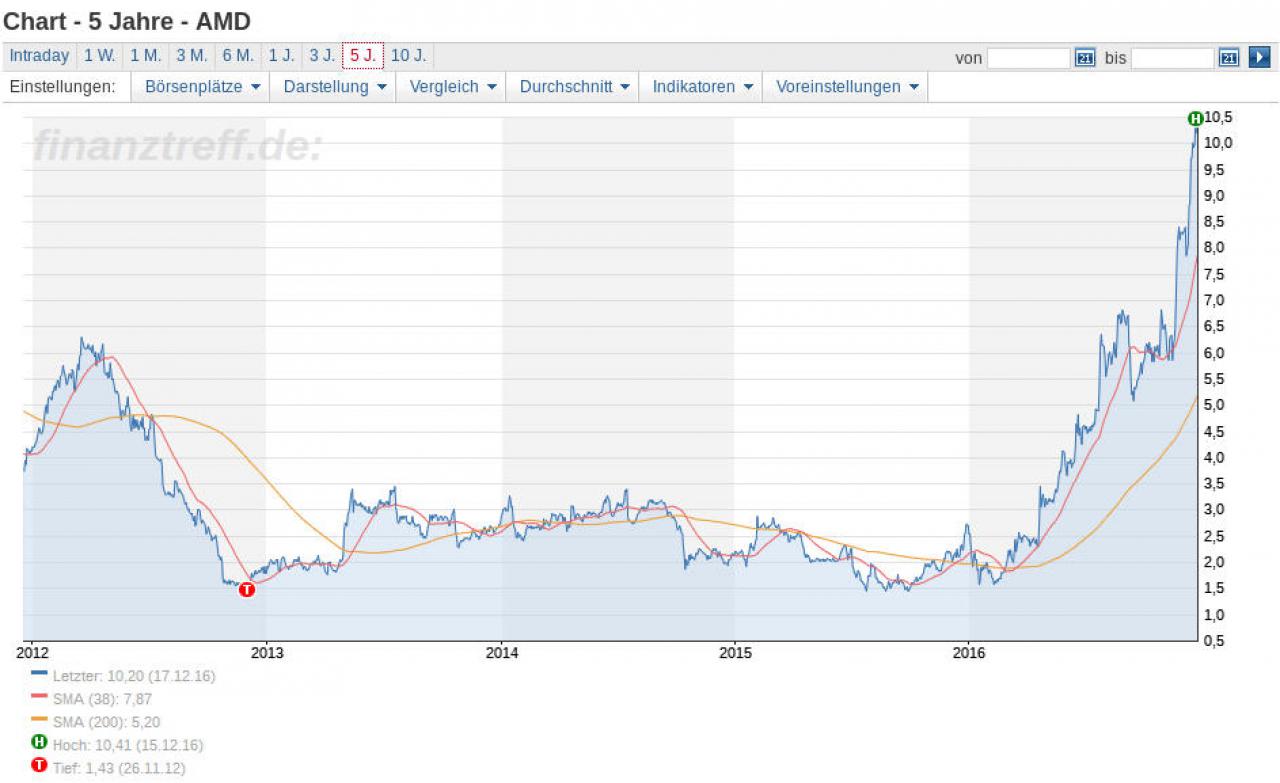Click the red Tief legend icon

point(39,767)
